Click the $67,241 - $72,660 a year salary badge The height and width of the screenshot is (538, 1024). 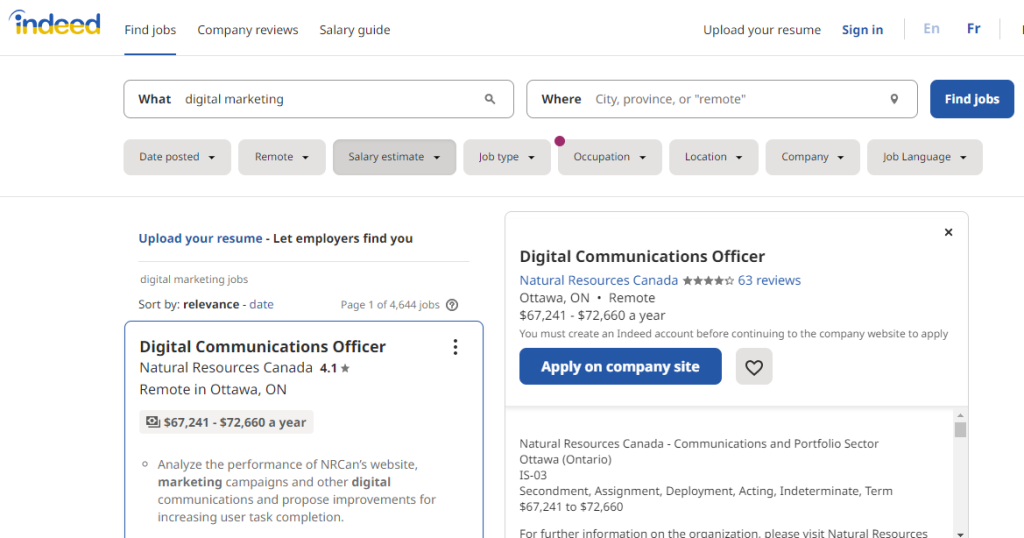click(x=227, y=422)
